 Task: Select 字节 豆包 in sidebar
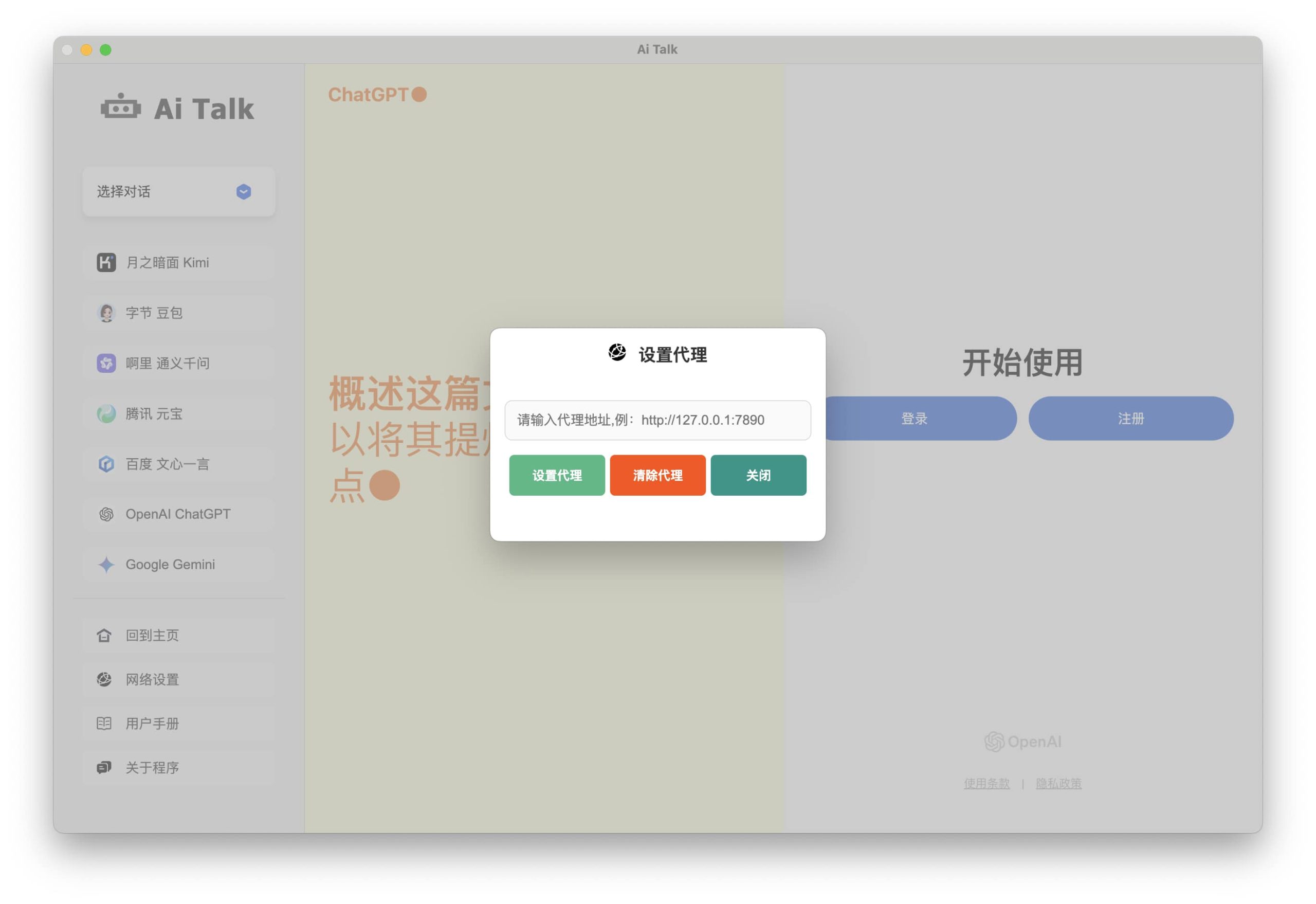coord(179,313)
